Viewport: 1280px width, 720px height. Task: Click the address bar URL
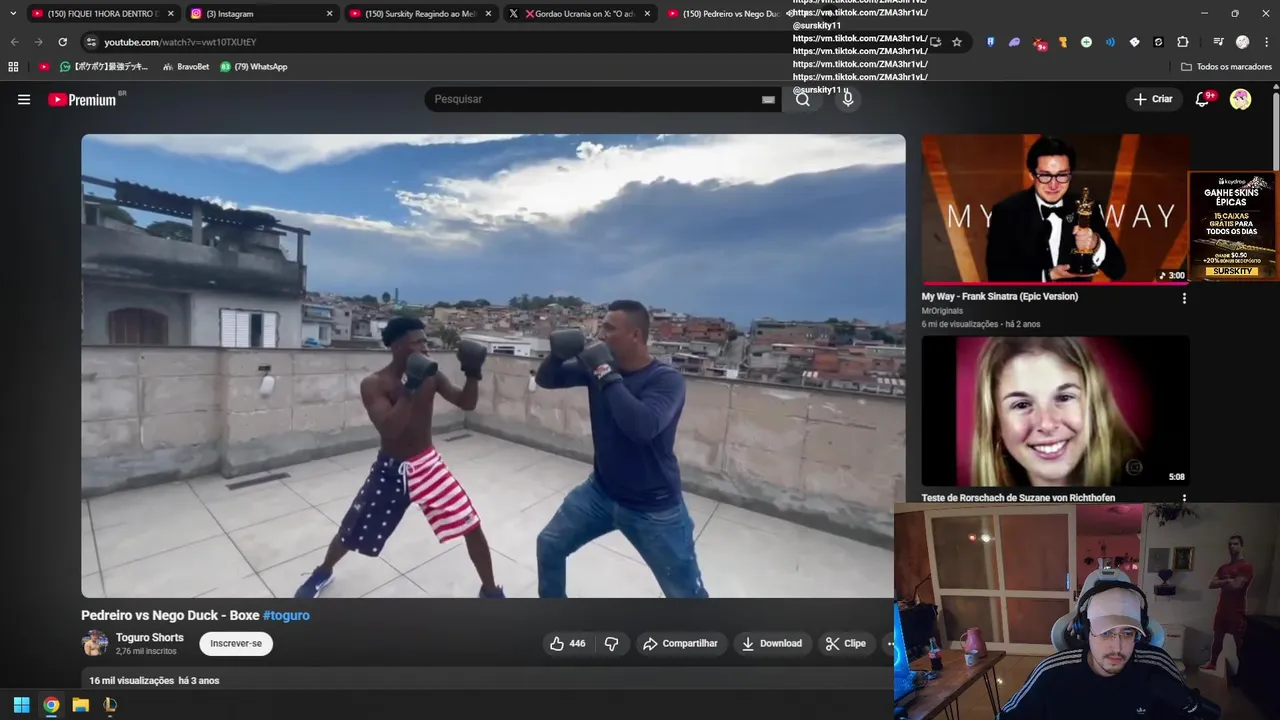pos(180,42)
